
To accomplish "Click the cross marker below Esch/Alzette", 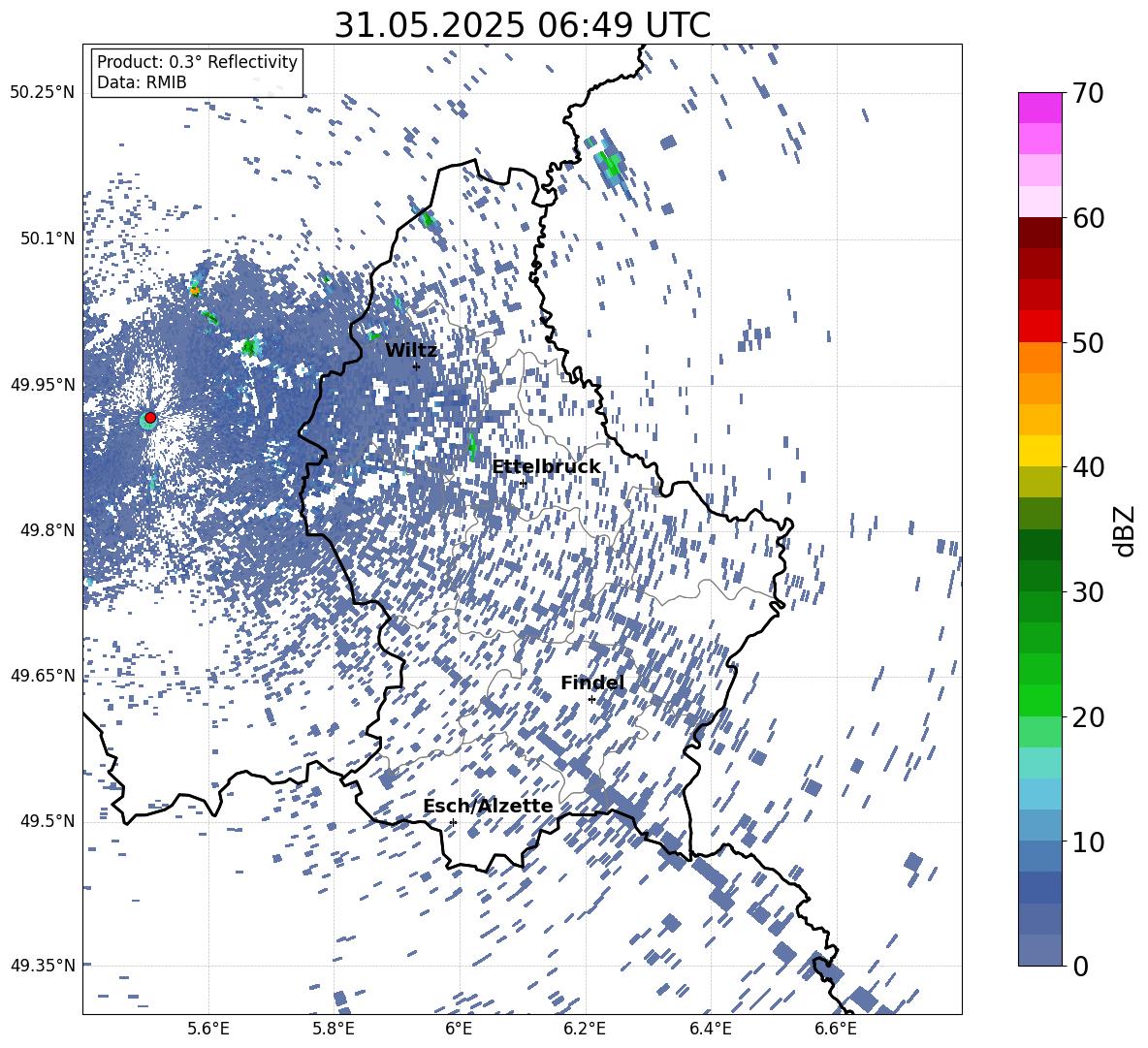I will pos(453,822).
